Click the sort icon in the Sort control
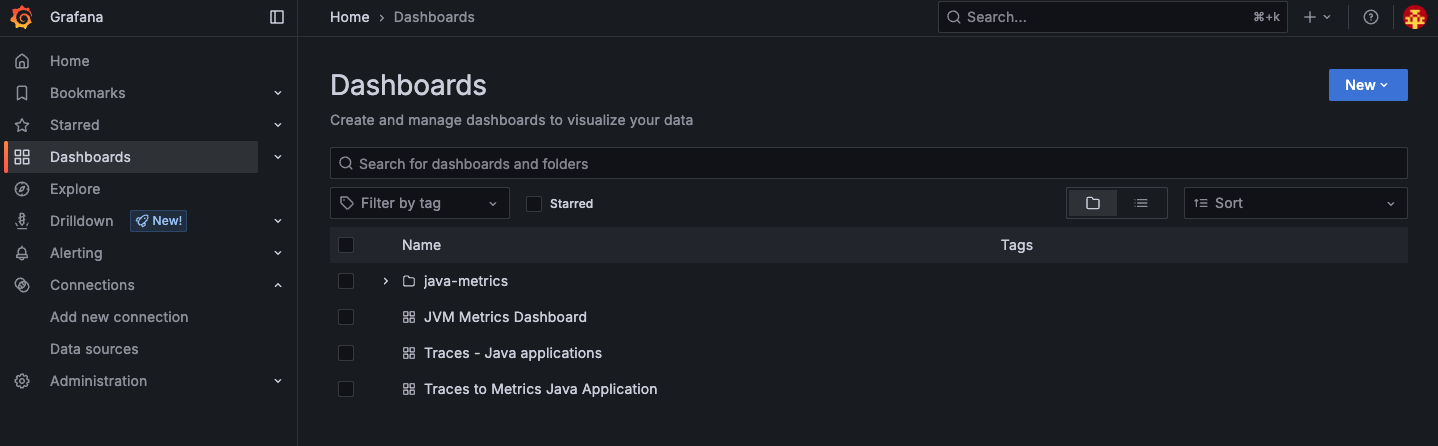 (1201, 203)
